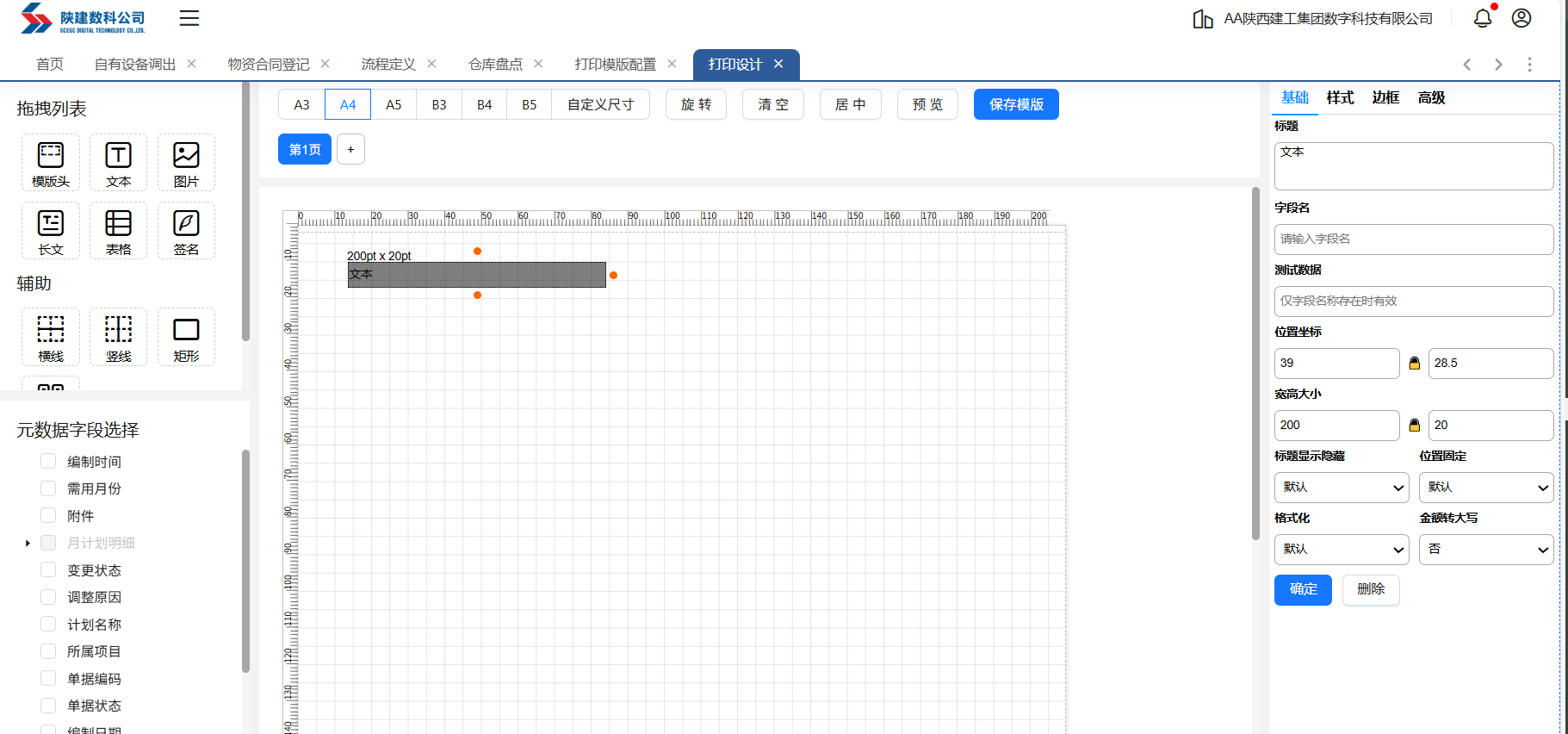
Task: Click the 字段名 input field
Action: (x=1413, y=239)
